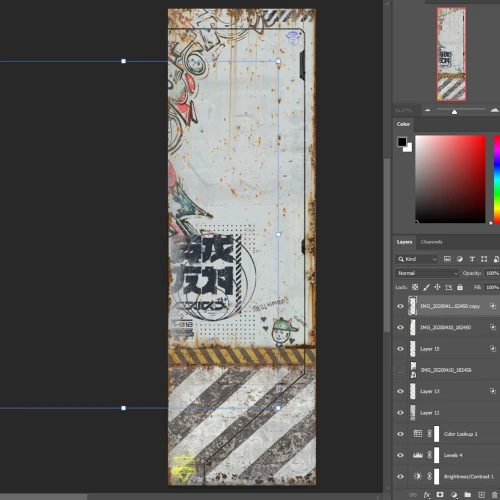
Task: Click the Opacity 100% field
Action: 492,273
